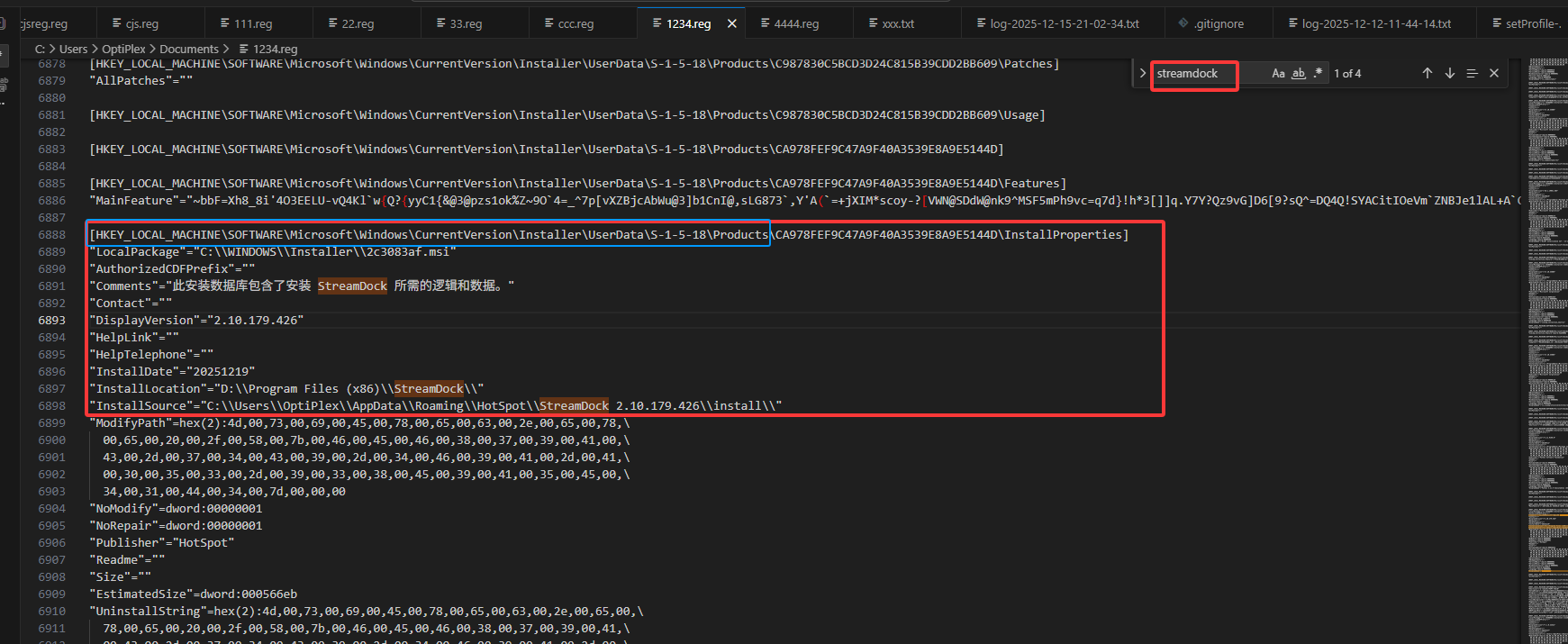This screenshot has width=1568, height=644.
Task: Click the "UninstallString"=hex(2) line
Action: point(366,612)
